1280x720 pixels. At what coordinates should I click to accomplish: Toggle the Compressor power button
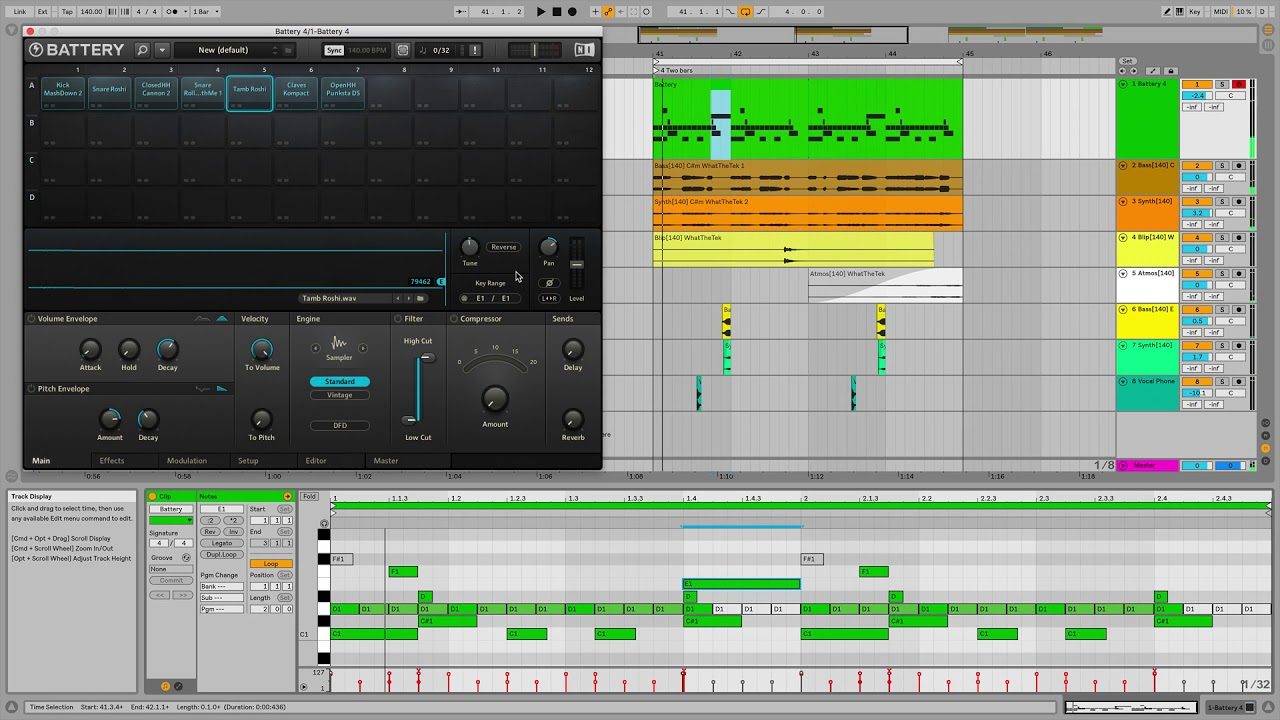pyautogui.click(x=454, y=319)
